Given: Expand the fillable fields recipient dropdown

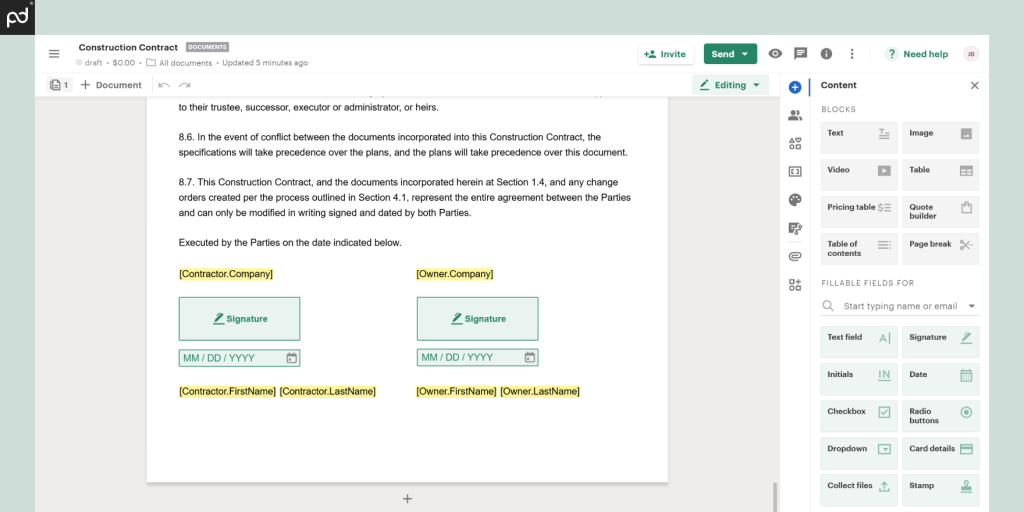Looking at the screenshot, I should pos(972,306).
